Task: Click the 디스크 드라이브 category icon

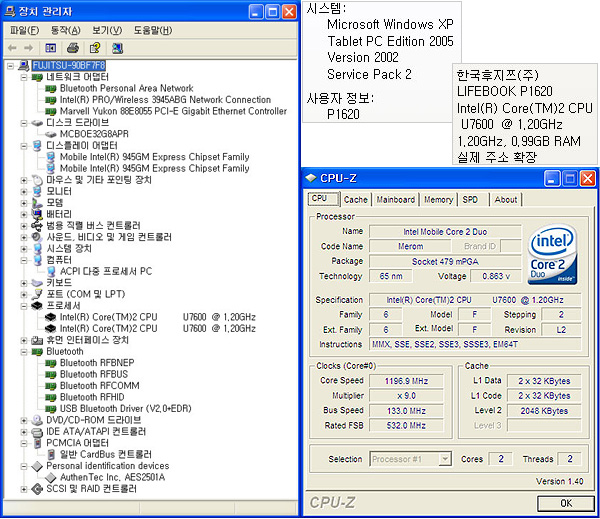Action: pyautogui.click(x=37, y=123)
